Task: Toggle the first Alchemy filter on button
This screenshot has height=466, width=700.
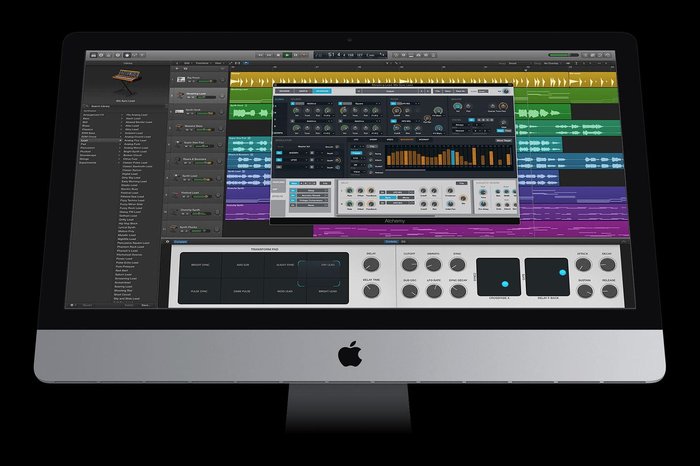Action: pos(393,104)
